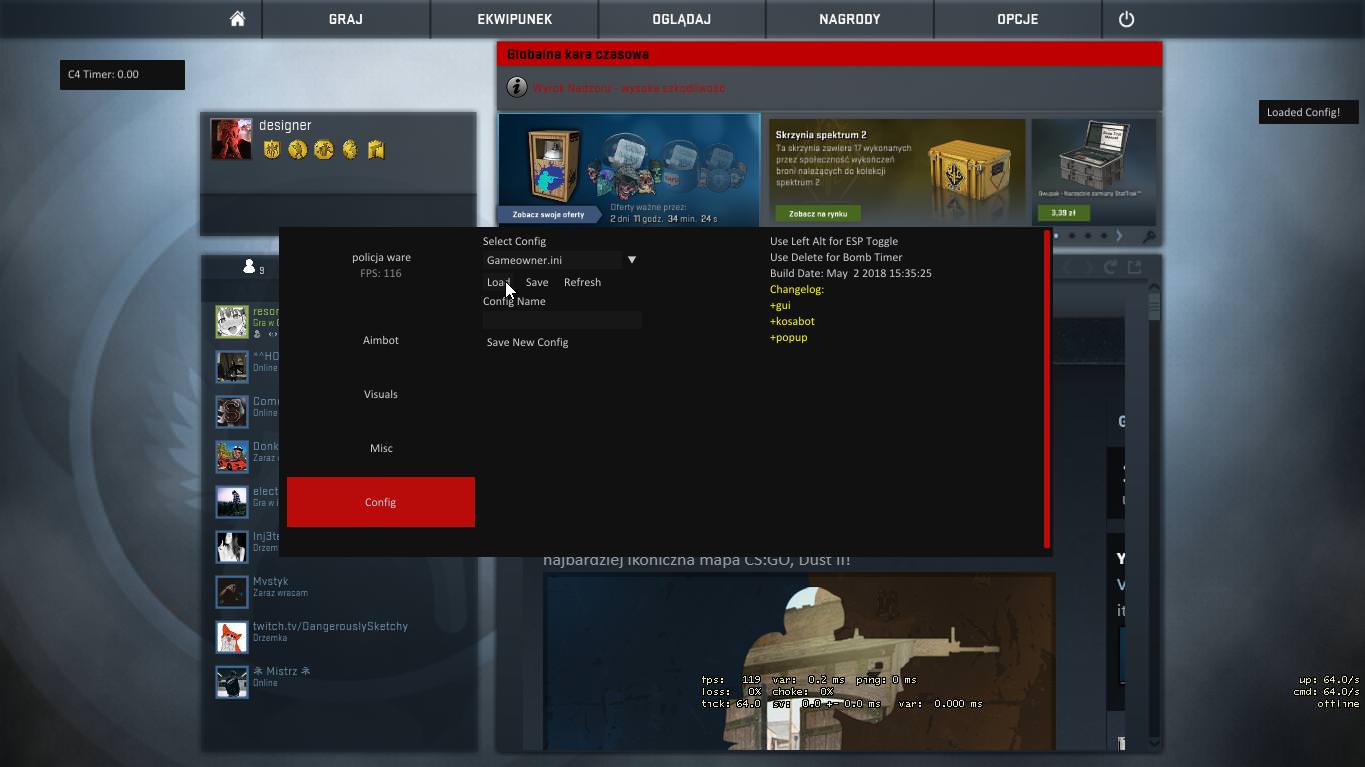Select the third gold medal under designer
This screenshot has width=1365, height=767.
click(x=323, y=150)
